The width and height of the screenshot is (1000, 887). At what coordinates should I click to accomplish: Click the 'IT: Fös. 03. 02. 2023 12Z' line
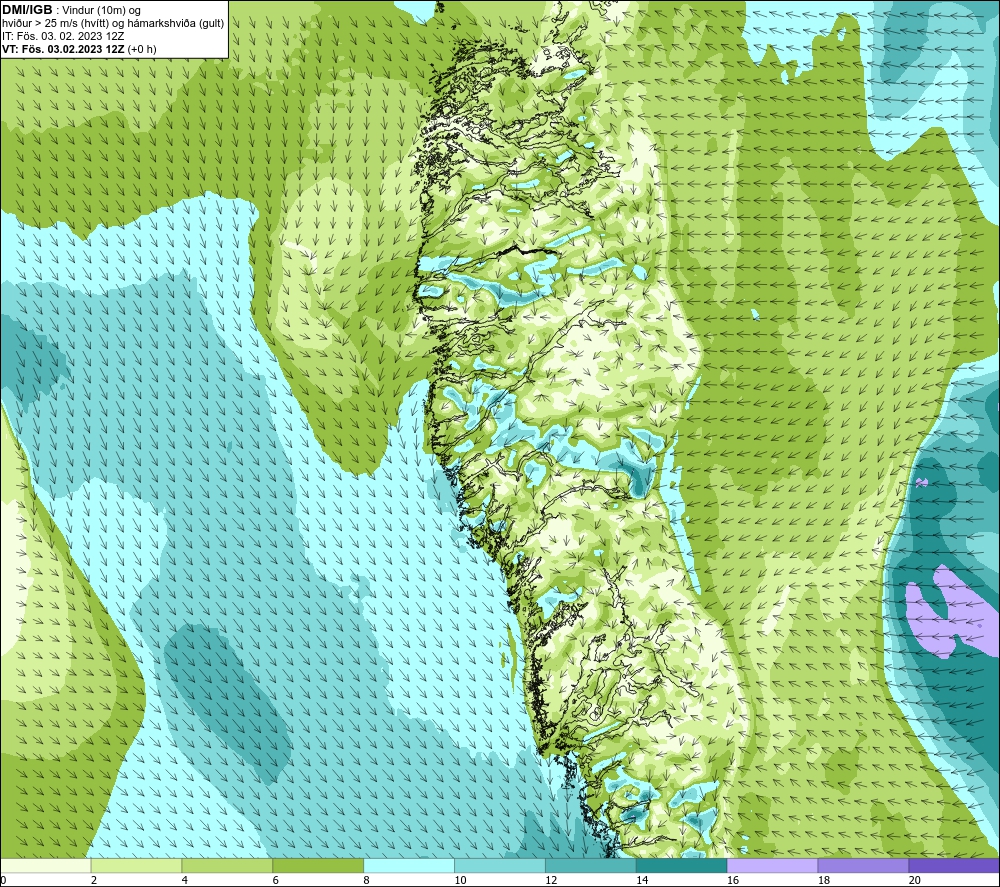point(63,36)
